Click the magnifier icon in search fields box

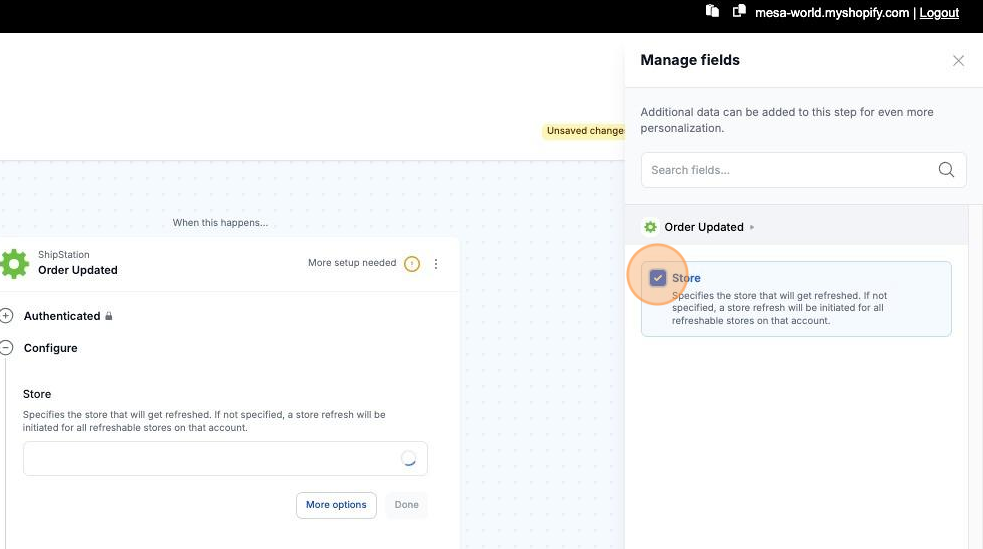click(946, 170)
